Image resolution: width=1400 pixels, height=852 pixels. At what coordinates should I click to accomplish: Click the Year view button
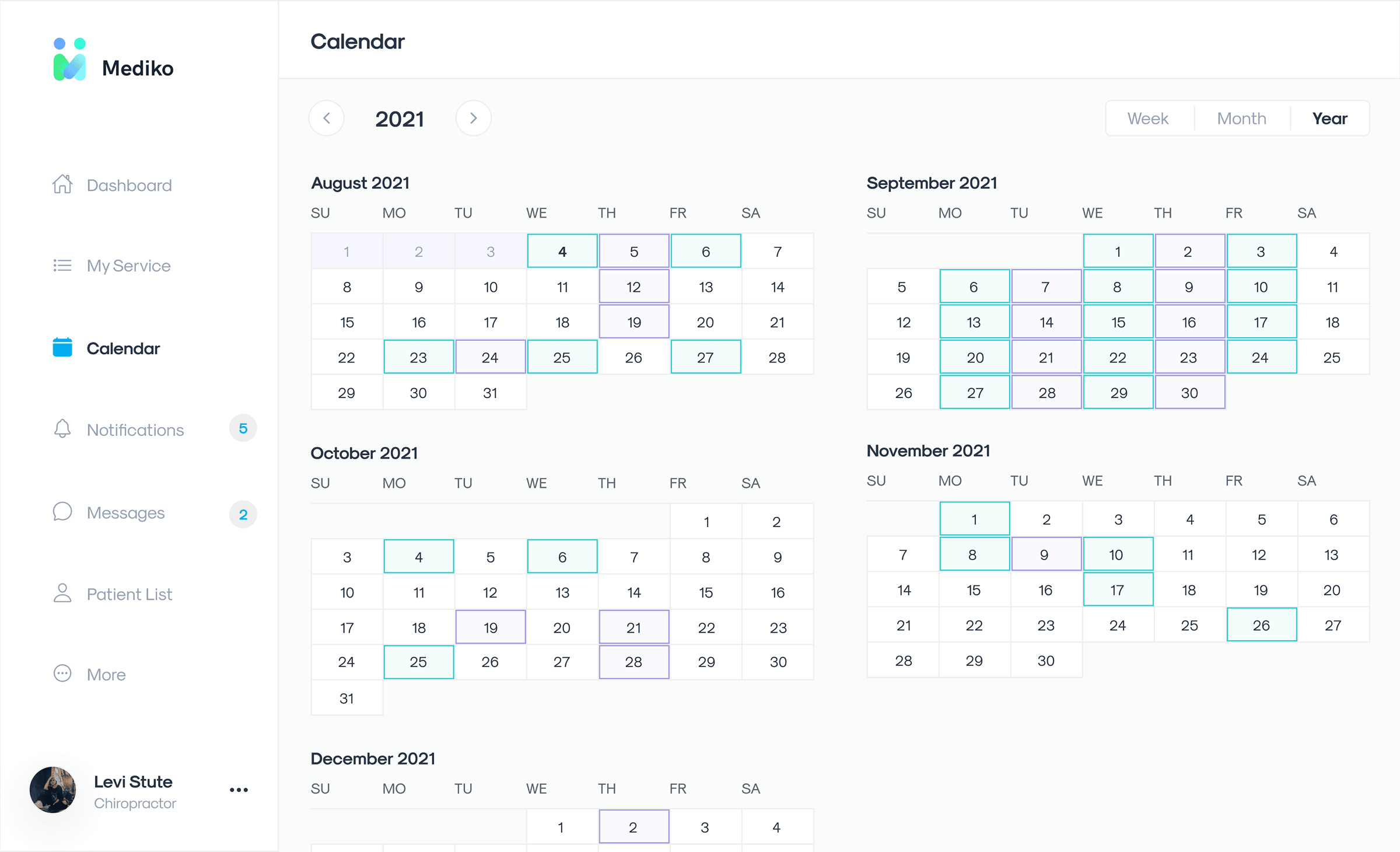point(1329,118)
